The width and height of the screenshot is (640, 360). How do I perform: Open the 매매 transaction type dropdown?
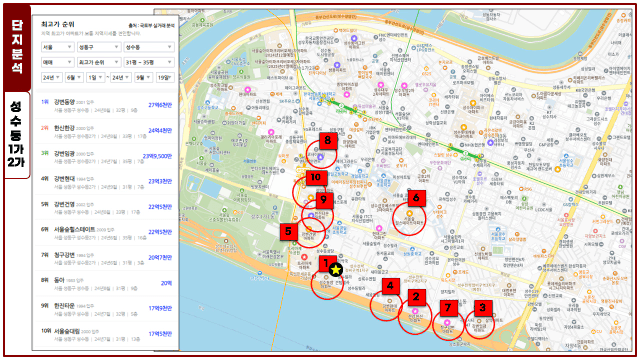[x=57, y=62]
